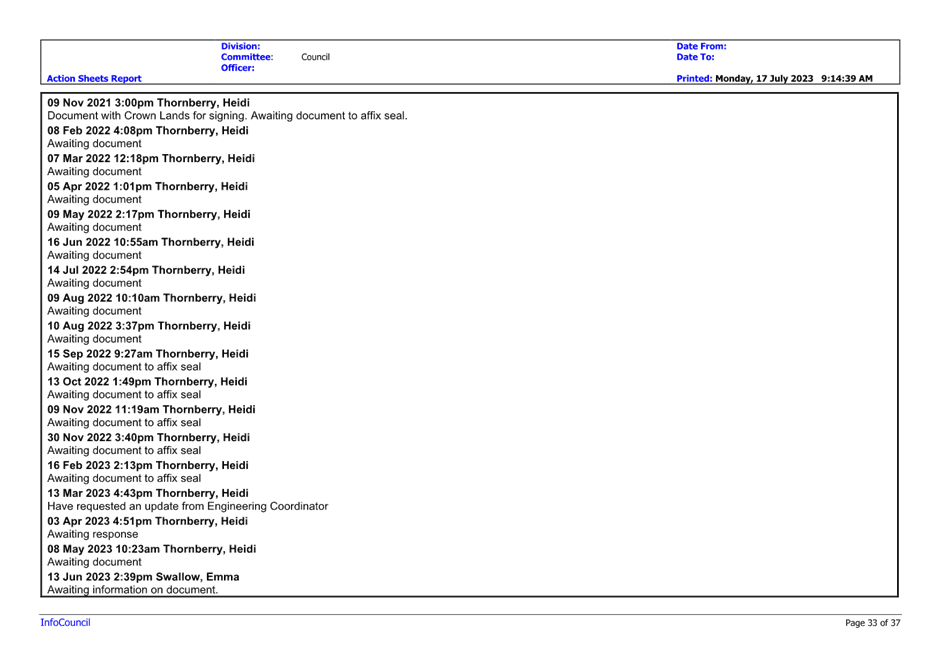Click entry 09 Nov 2021 3:00pm Thornberry, Heidi

tap(149, 102)
